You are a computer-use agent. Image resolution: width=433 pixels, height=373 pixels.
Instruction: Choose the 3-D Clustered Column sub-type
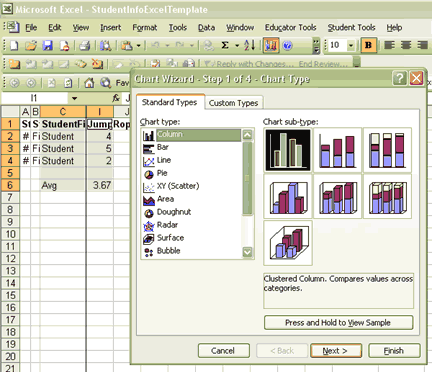click(x=288, y=197)
